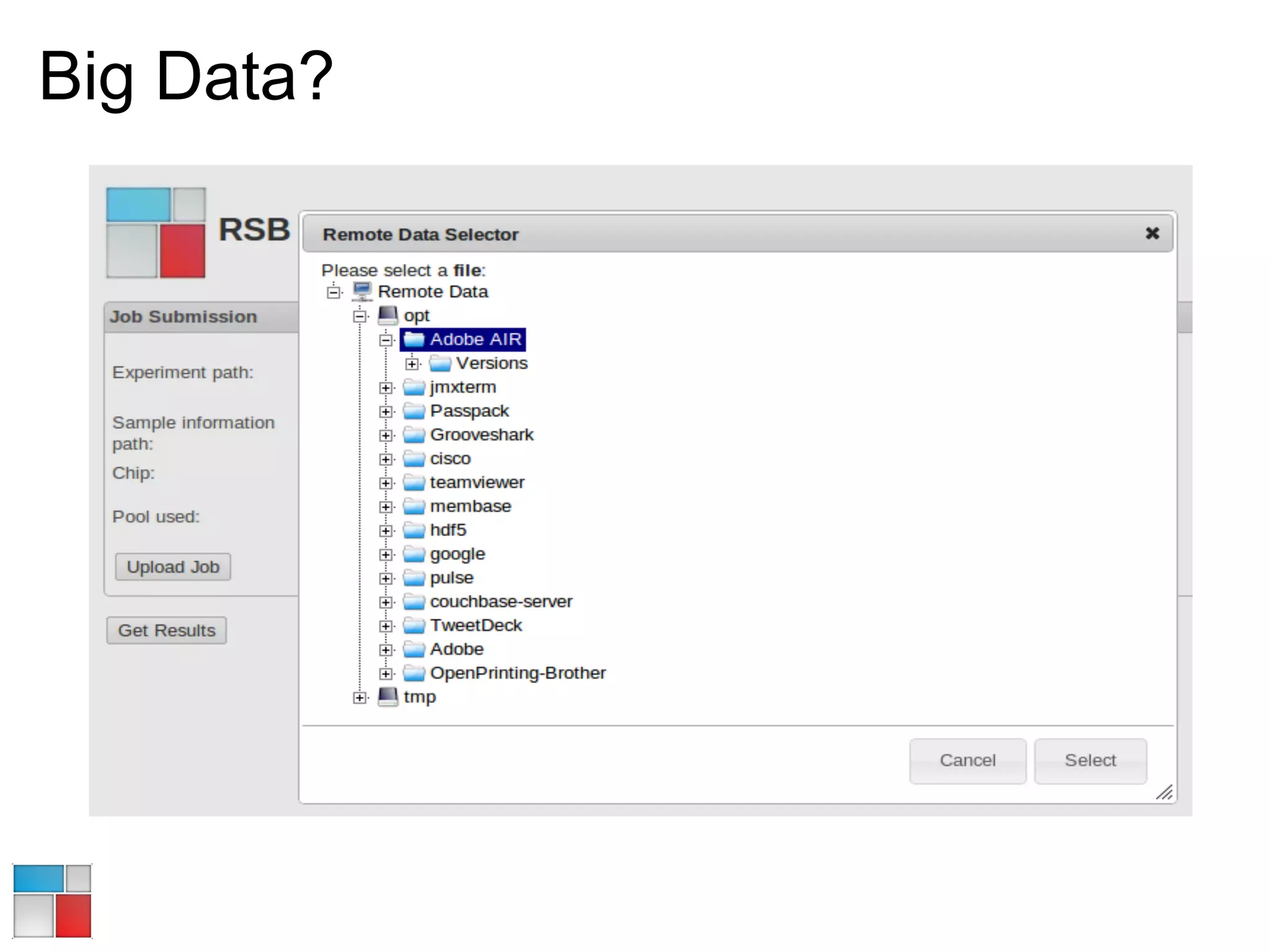The height and width of the screenshot is (952, 1270).
Task: Expand the OpenPrinting-Brother folder
Action: pos(386,674)
